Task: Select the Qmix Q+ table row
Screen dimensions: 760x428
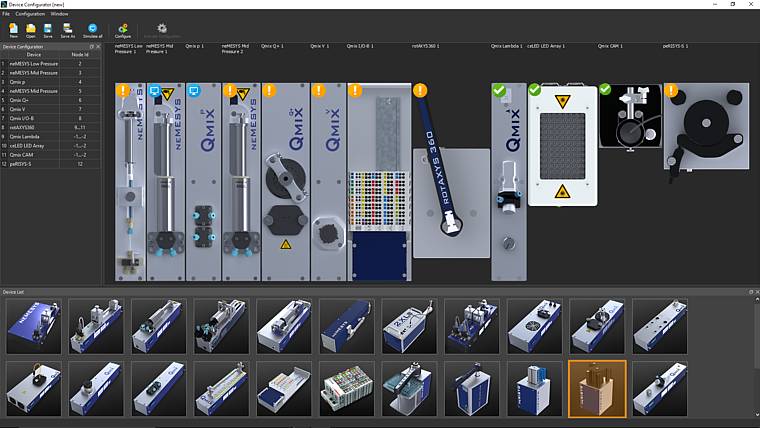Action: pyautogui.click(x=50, y=100)
